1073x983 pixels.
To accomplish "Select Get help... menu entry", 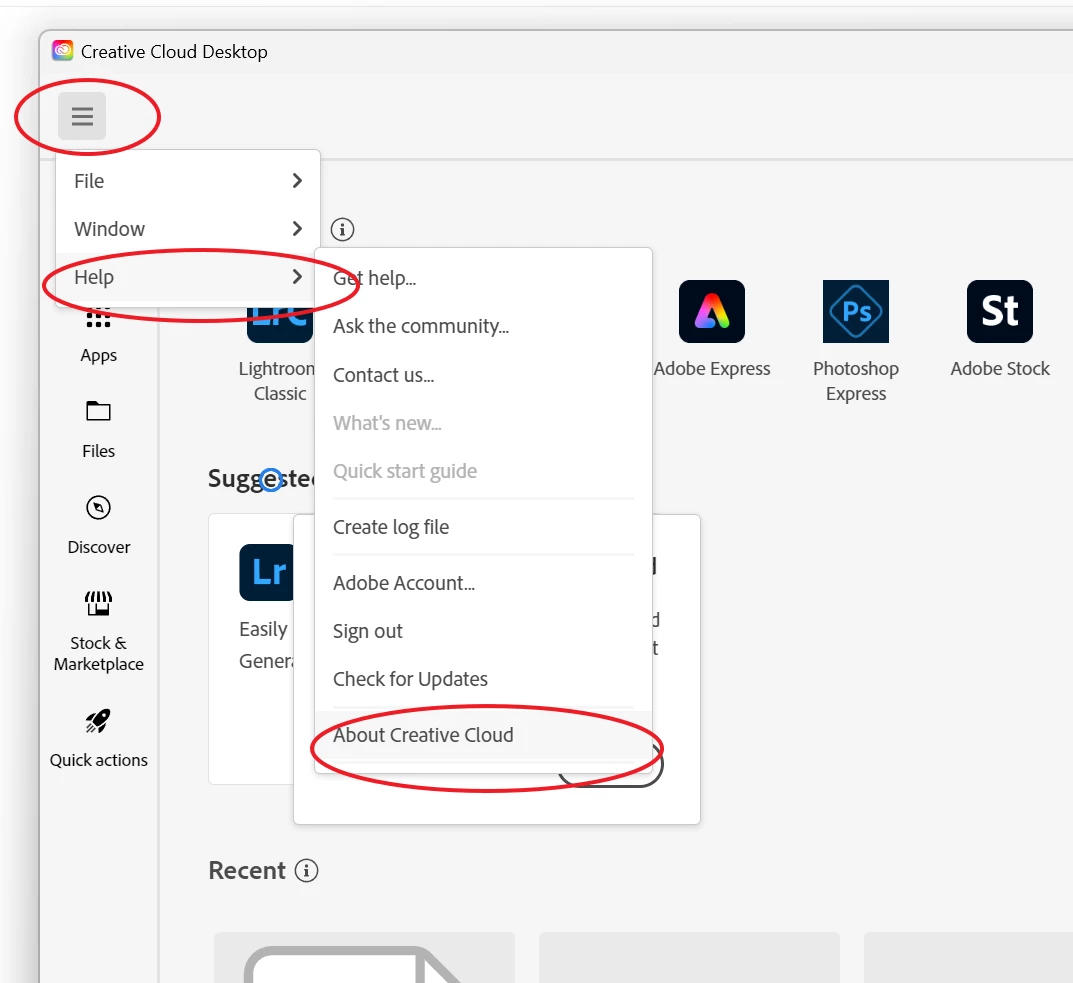I will (x=483, y=278).
